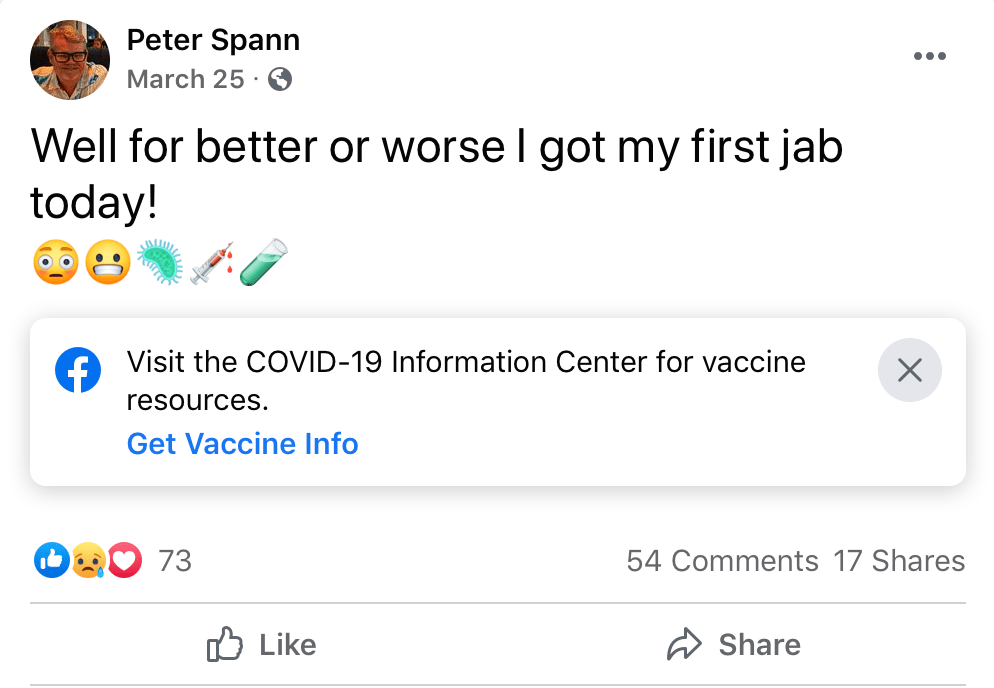Click the blue thumbs-up reaction icon

(49, 561)
